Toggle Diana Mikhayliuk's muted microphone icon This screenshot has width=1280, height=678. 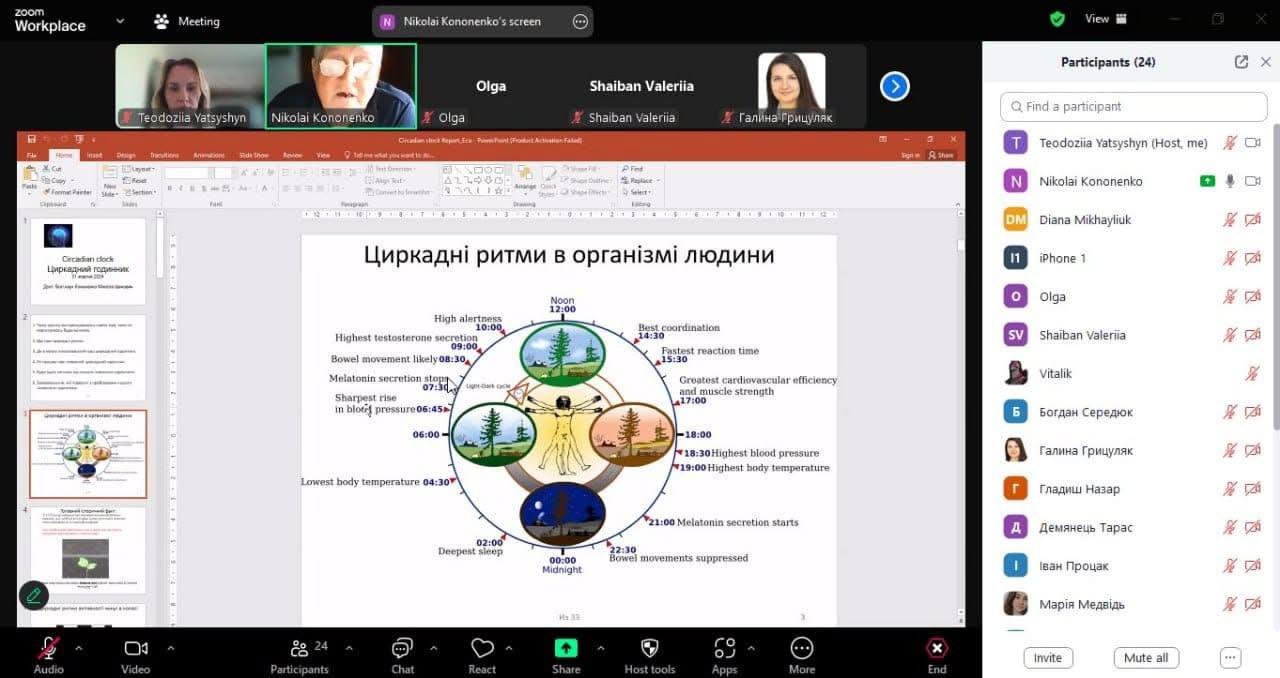[x=1229, y=220]
